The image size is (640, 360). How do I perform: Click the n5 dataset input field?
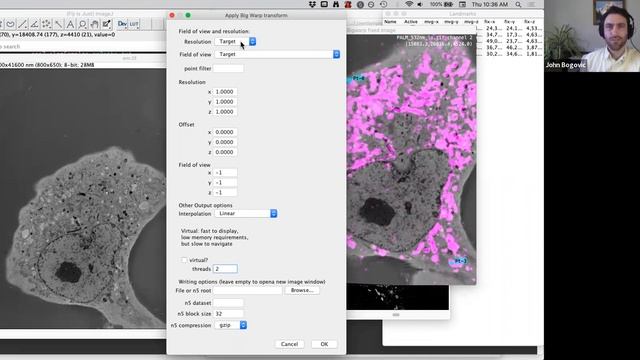click(228, 303)
